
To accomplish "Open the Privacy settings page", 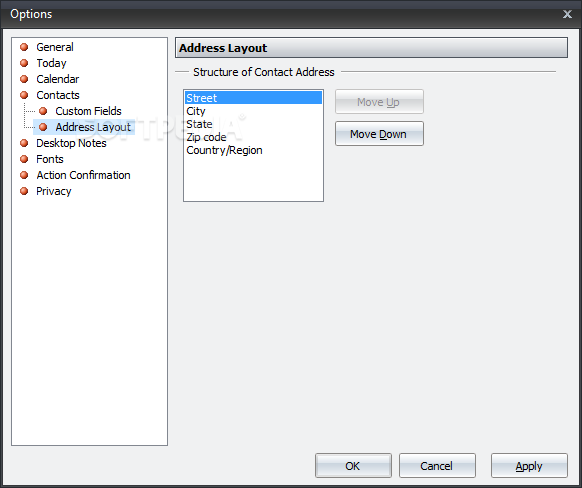I will (x=53, y=191).
